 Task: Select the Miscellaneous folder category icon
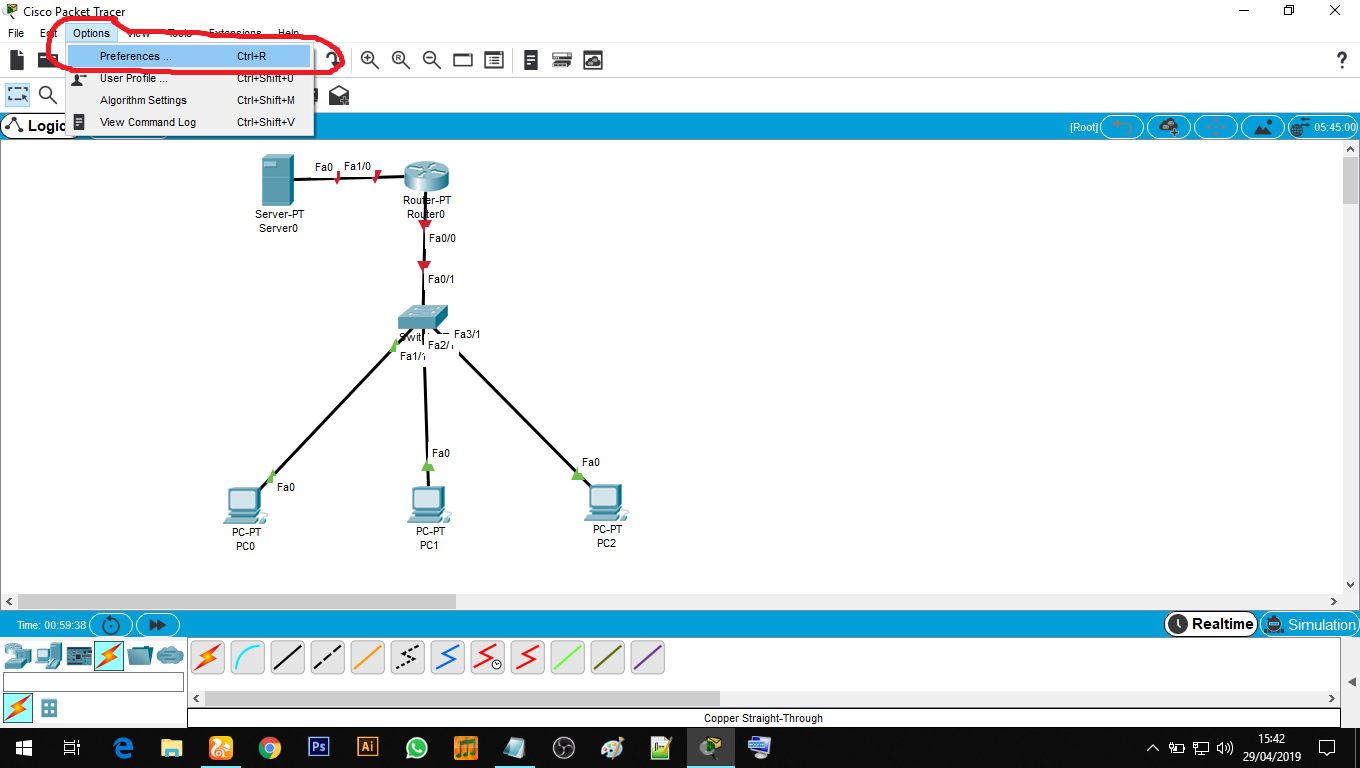(x=140, y=656)
